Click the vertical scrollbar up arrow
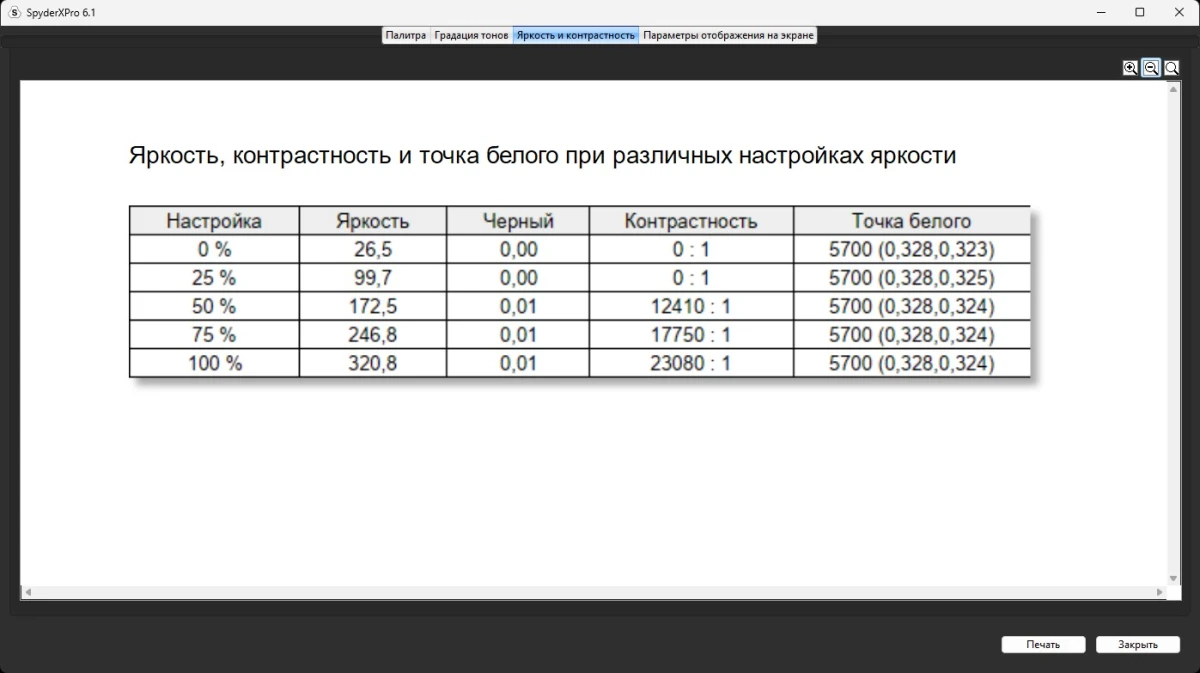Image resolution: width=1200 pixels, height=673 pixels. click(1174, 88)
